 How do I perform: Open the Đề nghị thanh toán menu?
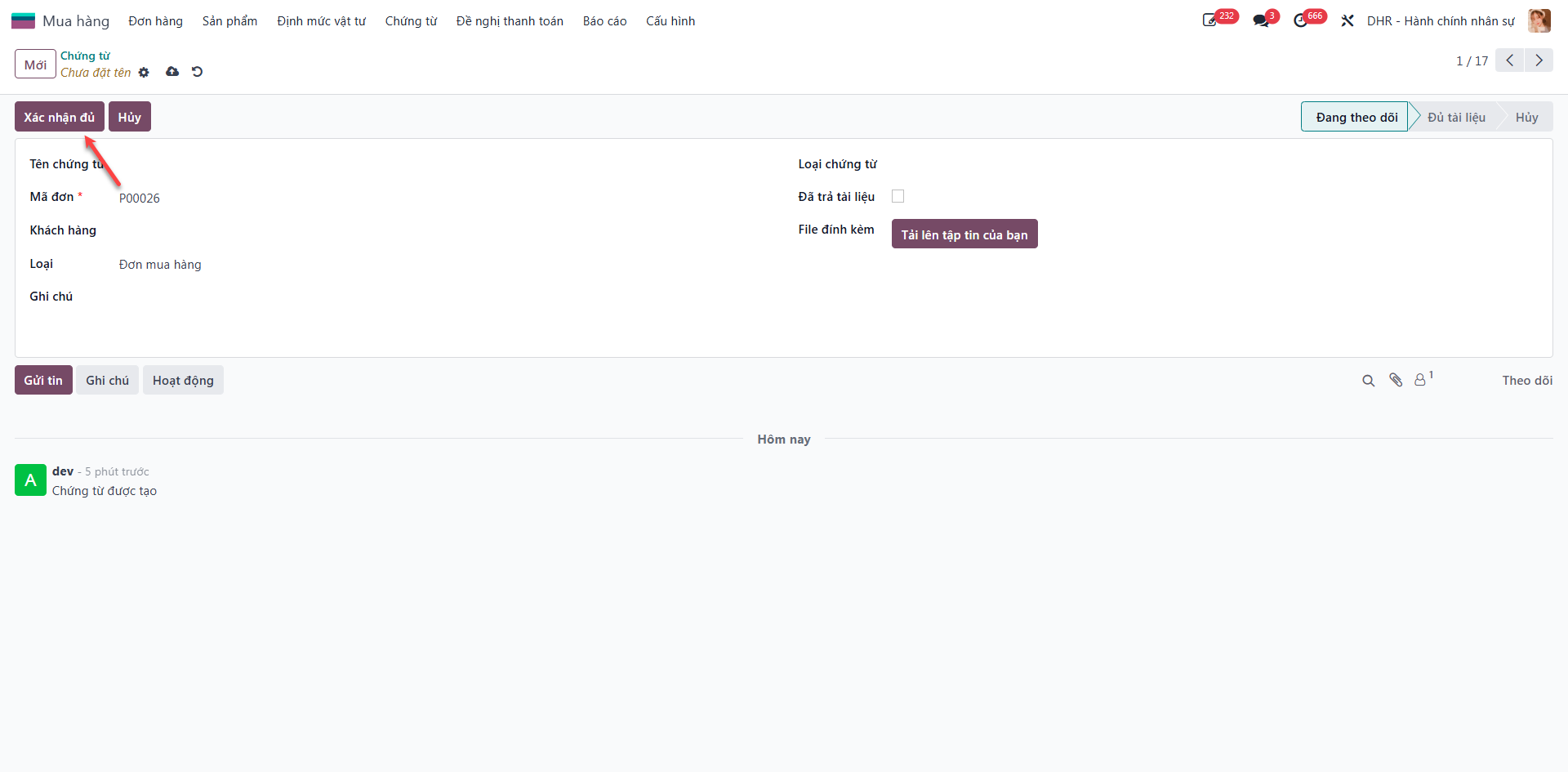tap(510, 21)
